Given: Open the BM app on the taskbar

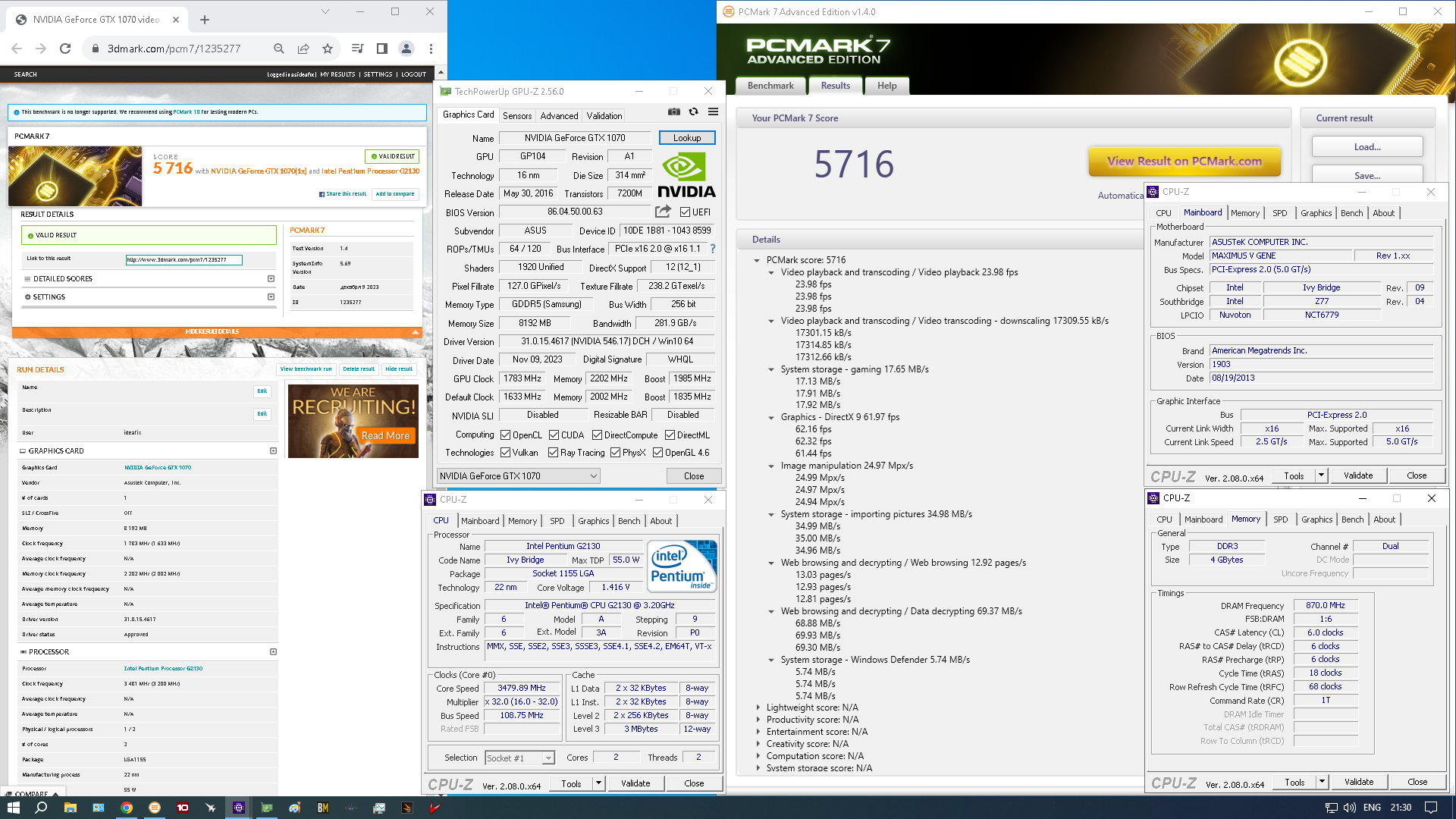Looking at the screenshot, I should 323,808.
